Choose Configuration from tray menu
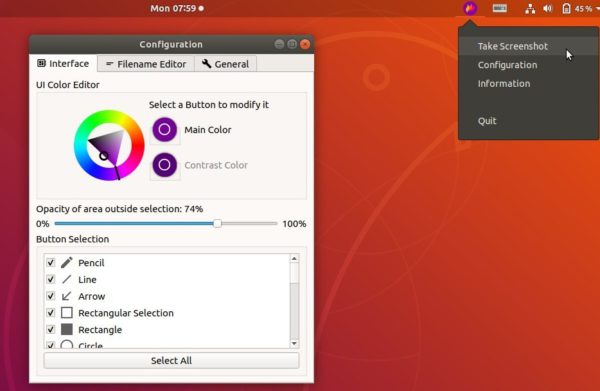600x391 pixels. click(528, 65)
